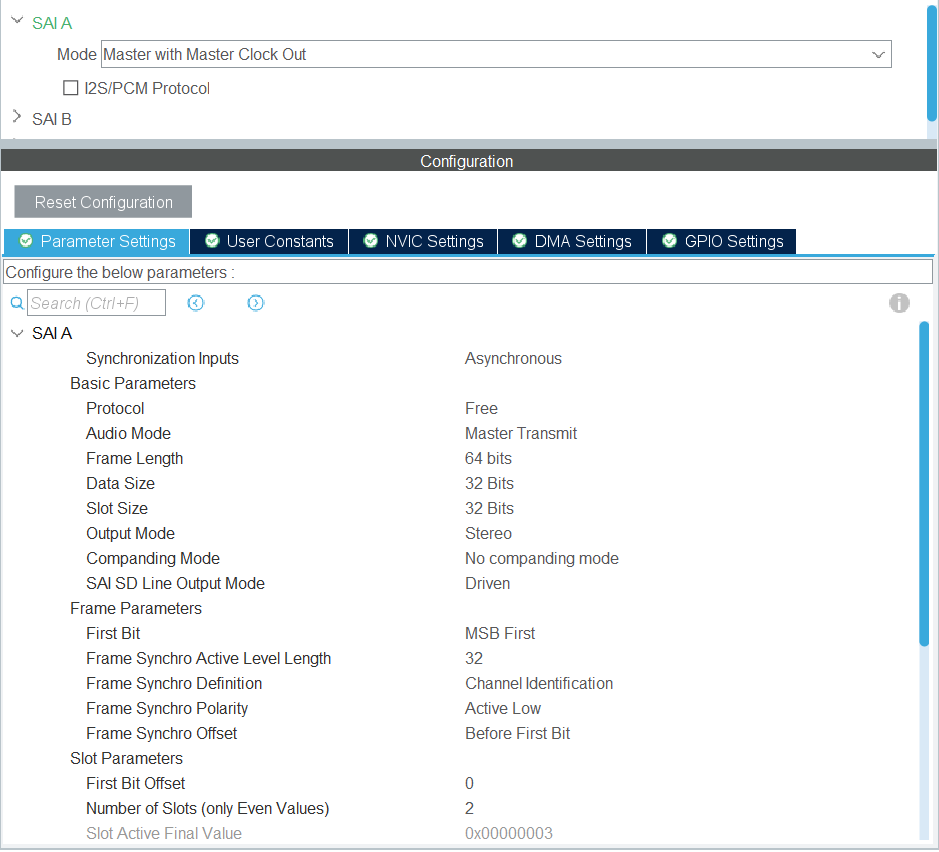
Task: Select the No companding mode value
Action: [x=542, y=559]
